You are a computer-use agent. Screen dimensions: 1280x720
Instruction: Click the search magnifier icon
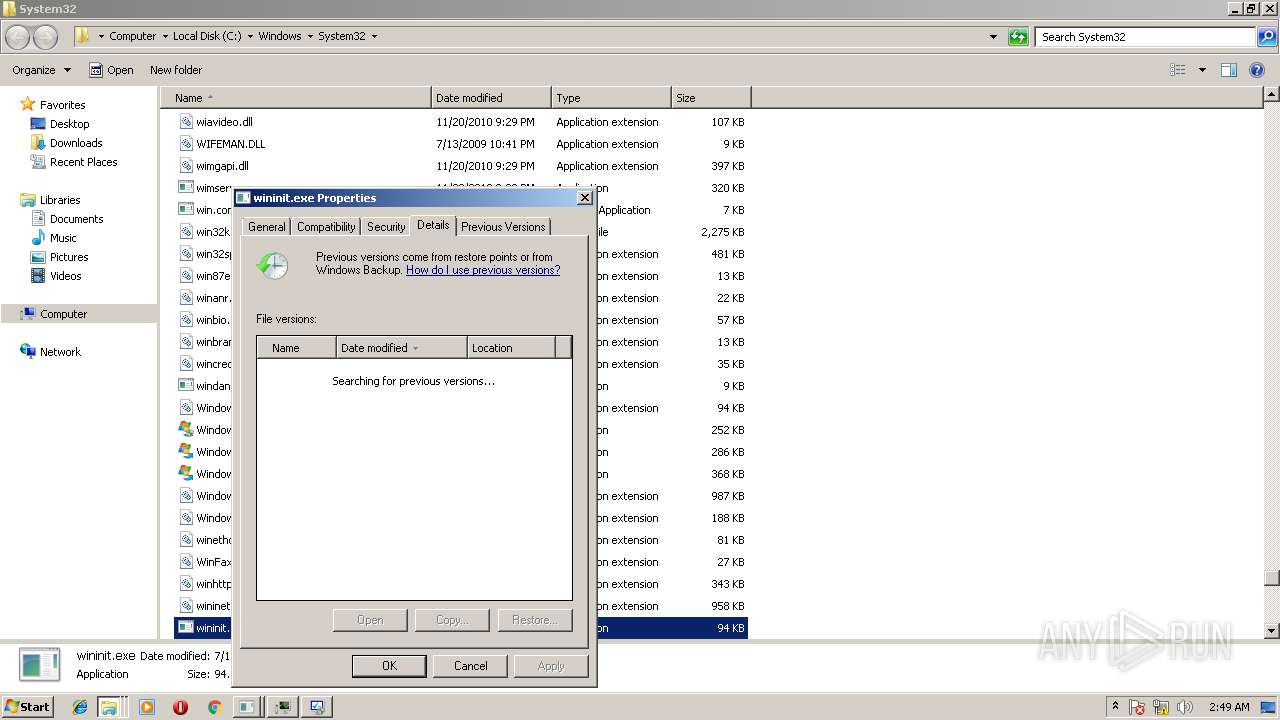click(x=1266, y=37)
